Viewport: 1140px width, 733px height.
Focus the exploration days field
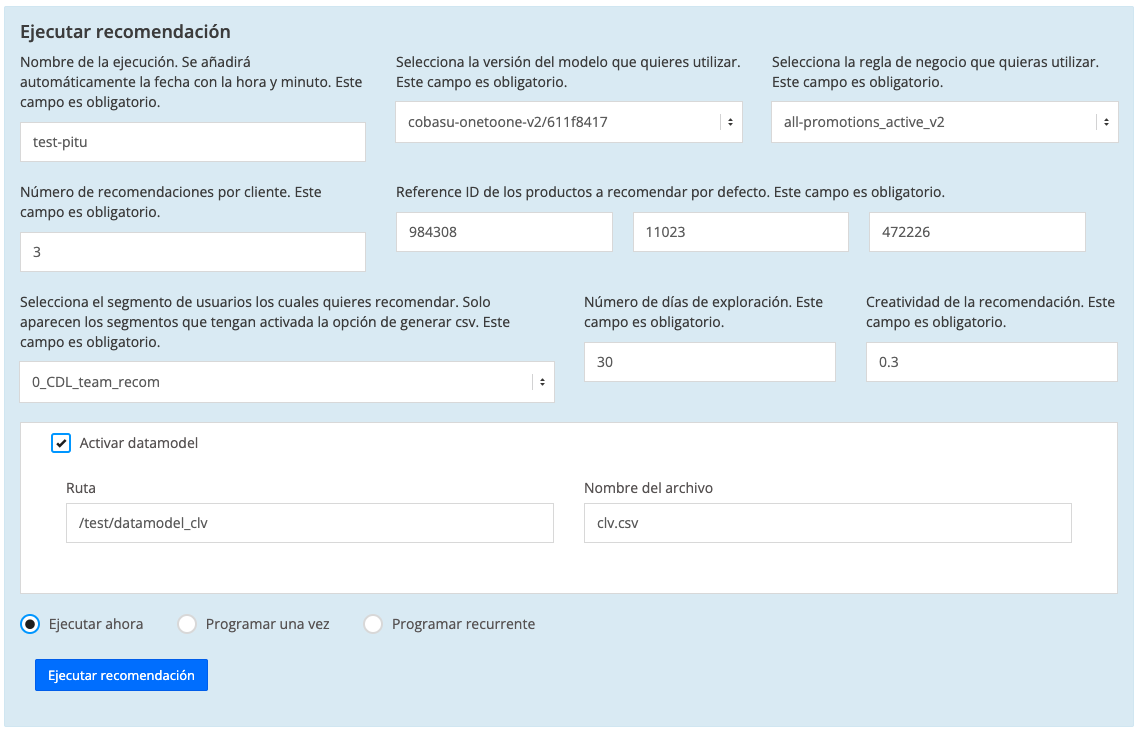pyautogui.click(x=709, y=362)
